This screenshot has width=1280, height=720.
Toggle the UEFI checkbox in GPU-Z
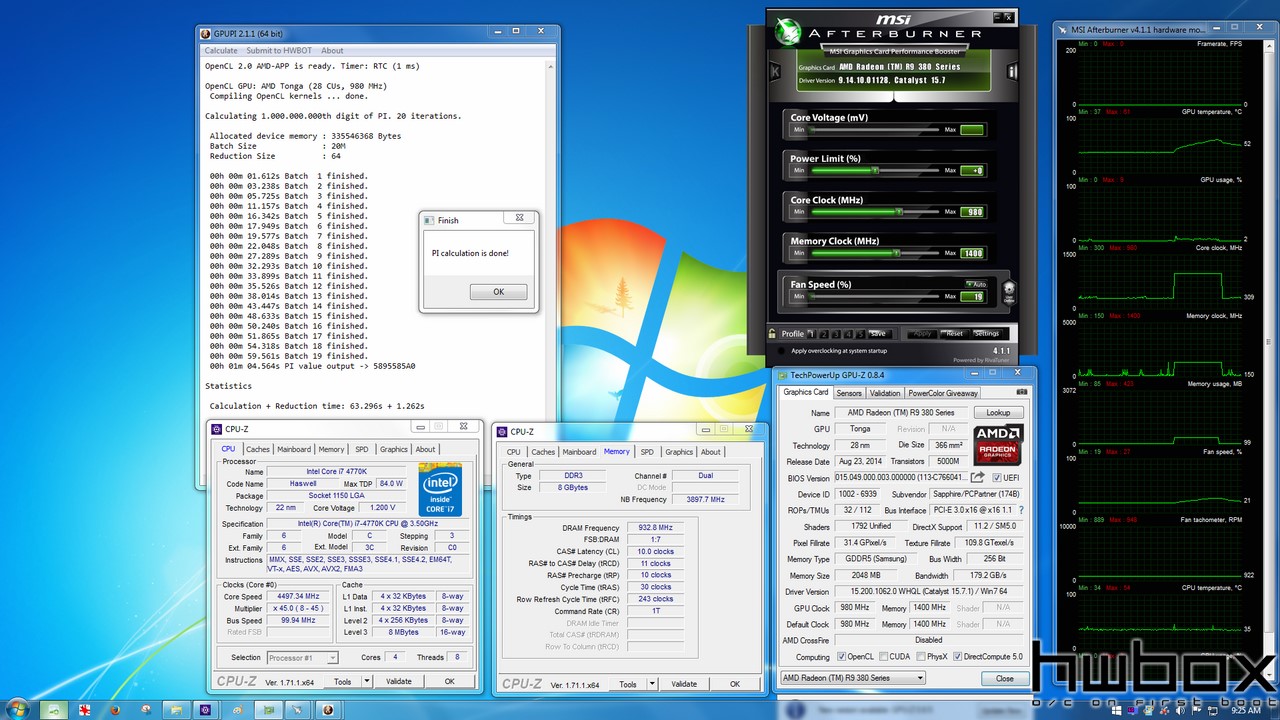(997, 478)
